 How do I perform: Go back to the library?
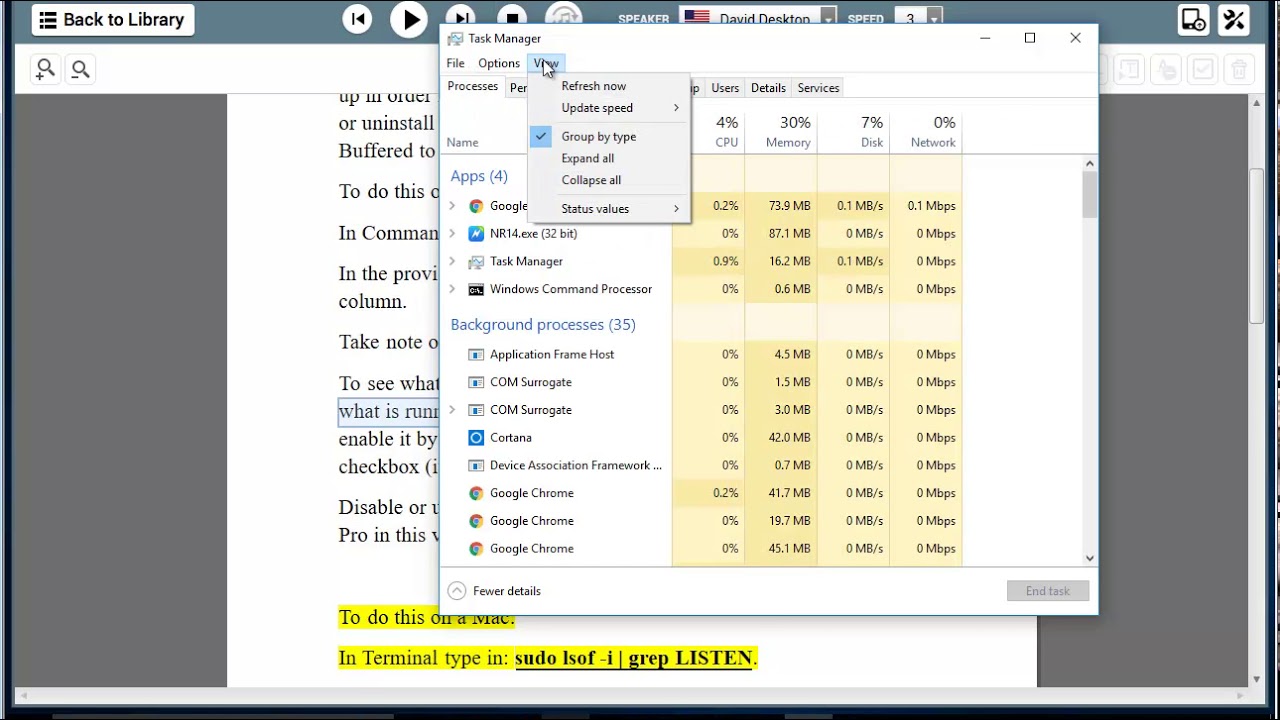pos(113,20)
